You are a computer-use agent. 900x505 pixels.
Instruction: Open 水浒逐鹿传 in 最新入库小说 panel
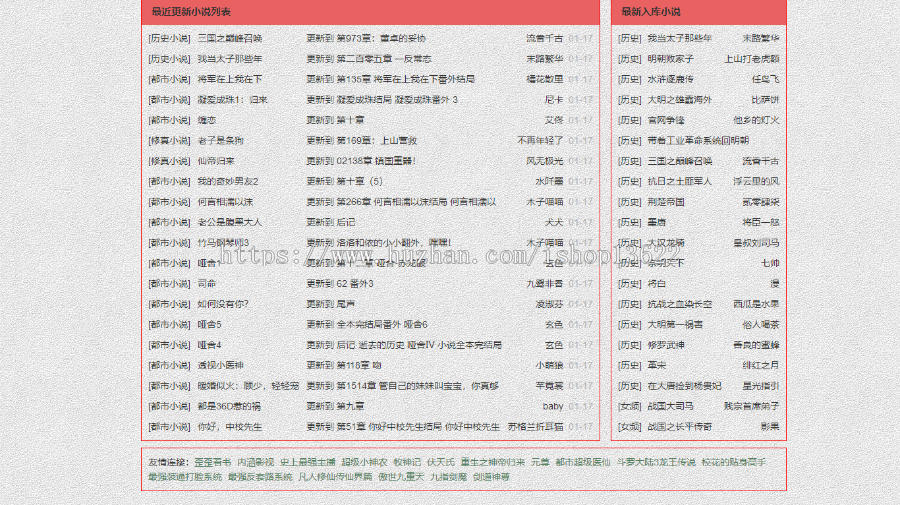(670, 79)
